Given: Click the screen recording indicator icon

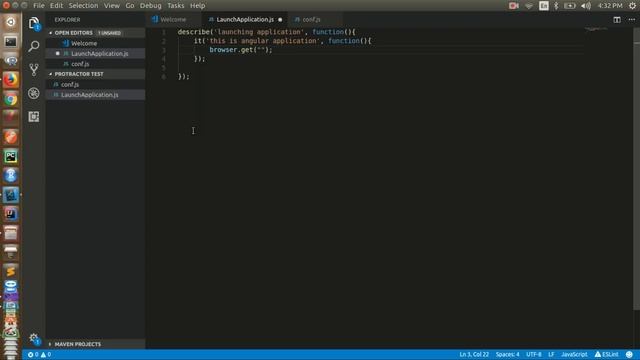Looking at the screenshot, I should 514,6.
